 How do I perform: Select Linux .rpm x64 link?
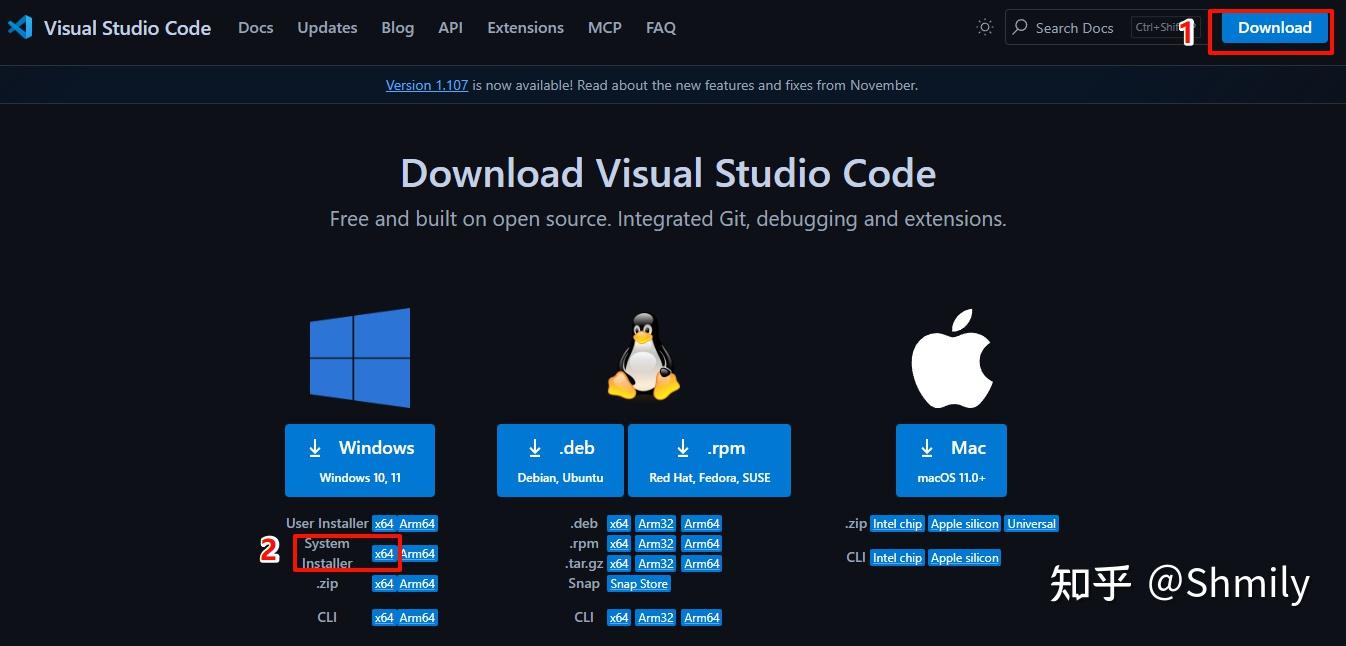click(x=619, y=544)
